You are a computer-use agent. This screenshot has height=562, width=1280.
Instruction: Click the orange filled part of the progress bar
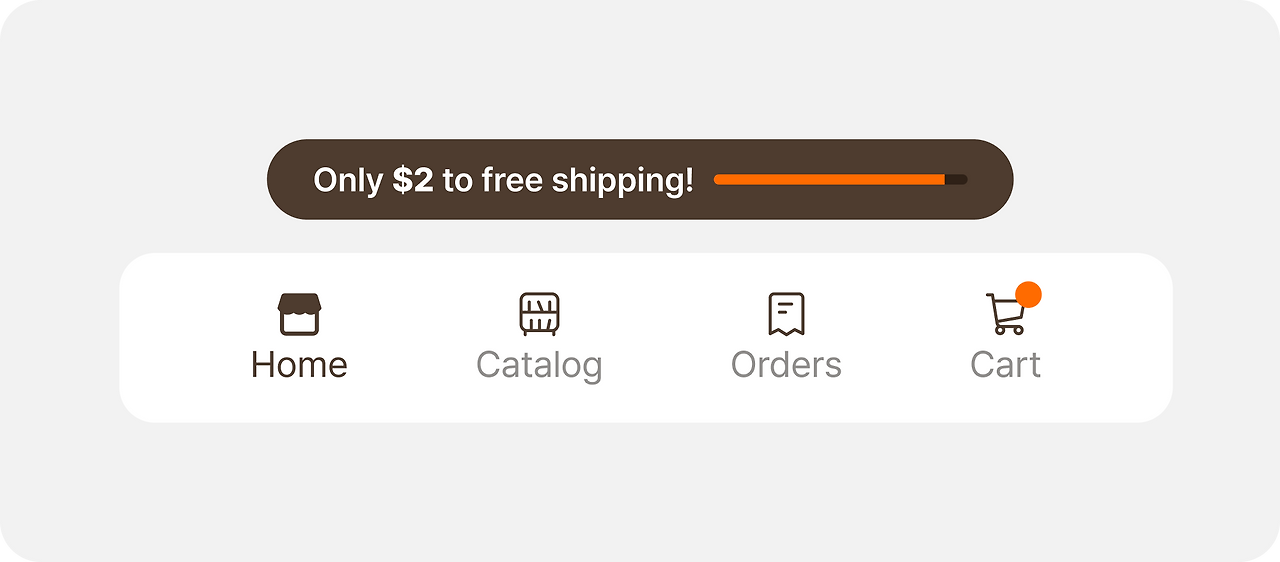829,179
